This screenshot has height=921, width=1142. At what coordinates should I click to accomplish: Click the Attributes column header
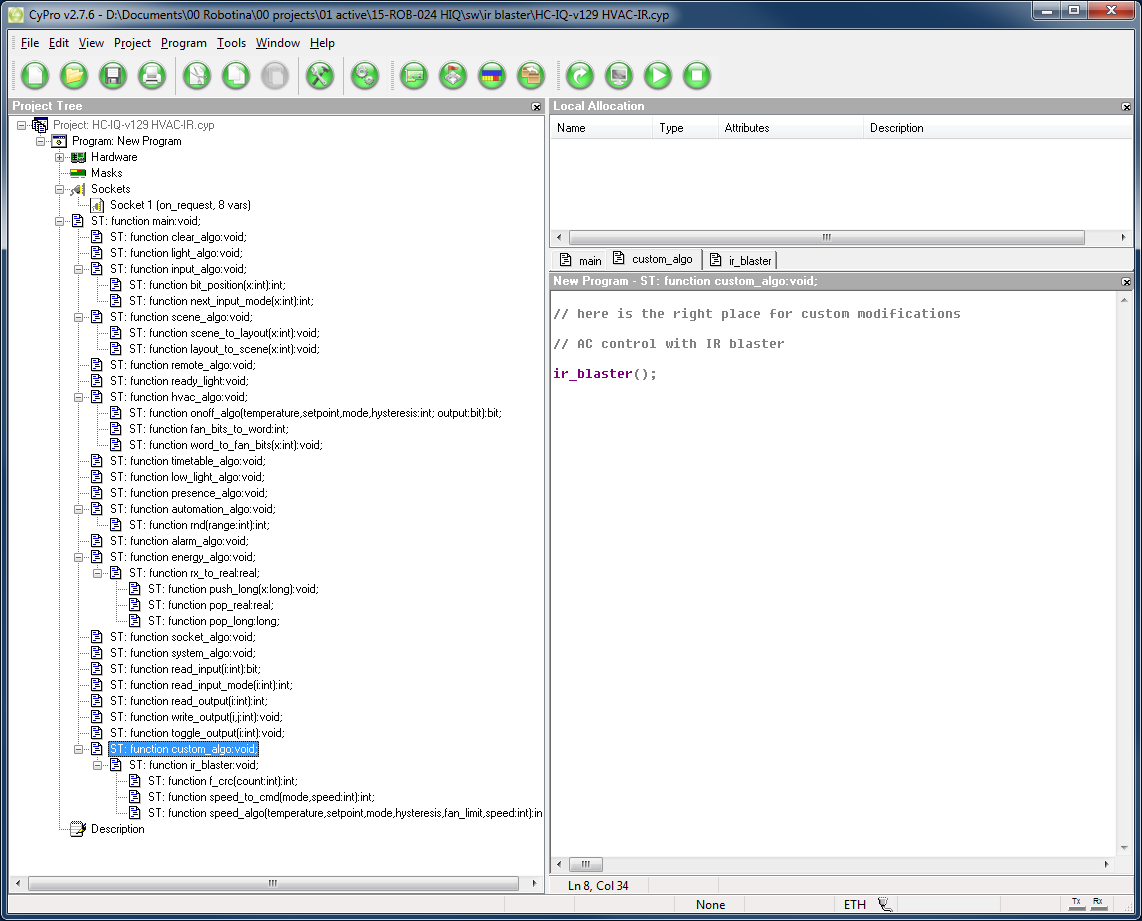[x=747, y=128]
